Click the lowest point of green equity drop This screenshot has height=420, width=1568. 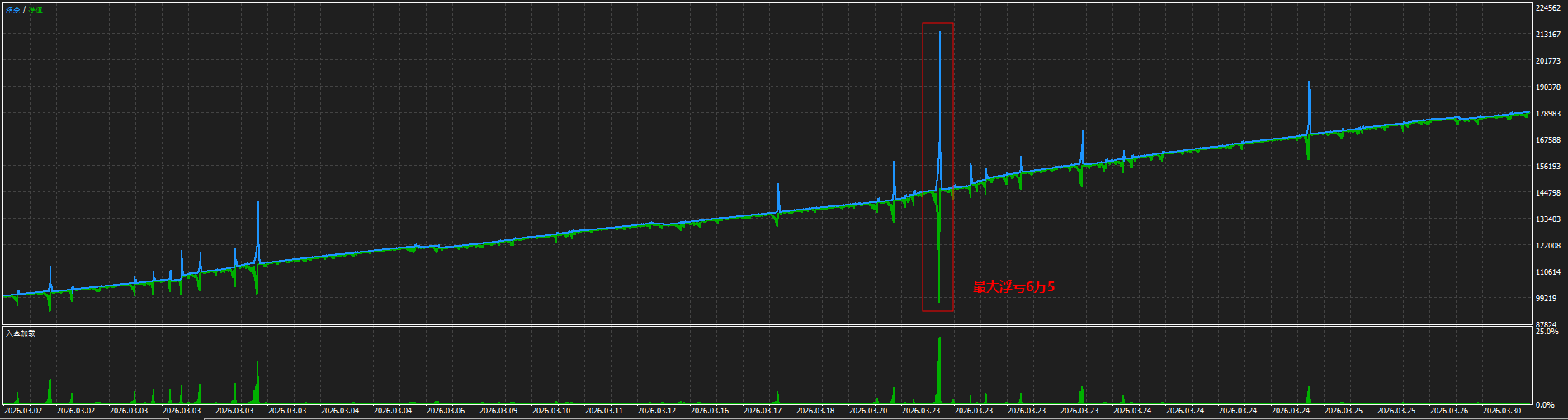pos(939,302)
